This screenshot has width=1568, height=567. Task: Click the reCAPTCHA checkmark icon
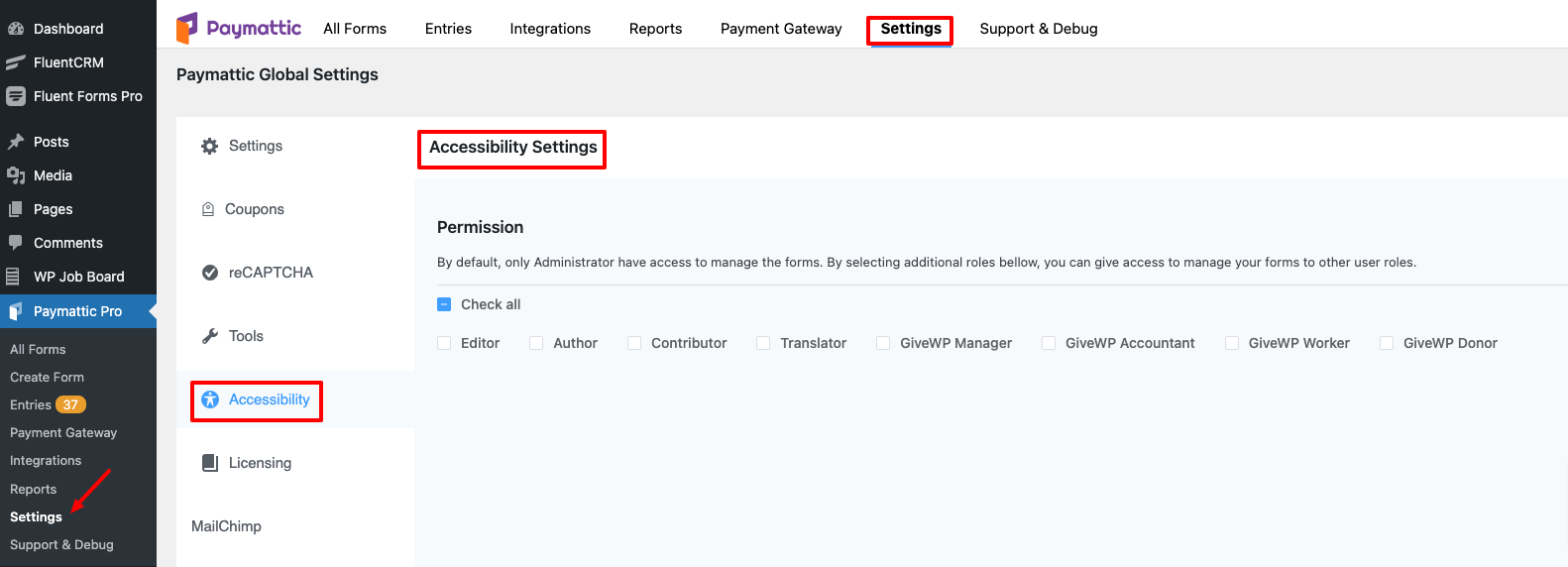pyautogui.click(x=210, y=273)
